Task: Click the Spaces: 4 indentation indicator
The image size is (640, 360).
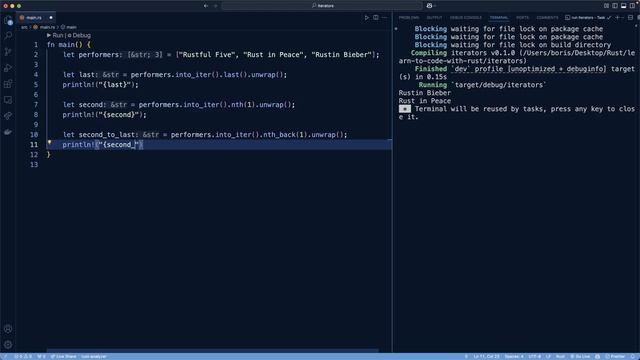Action: pos(513,356)
